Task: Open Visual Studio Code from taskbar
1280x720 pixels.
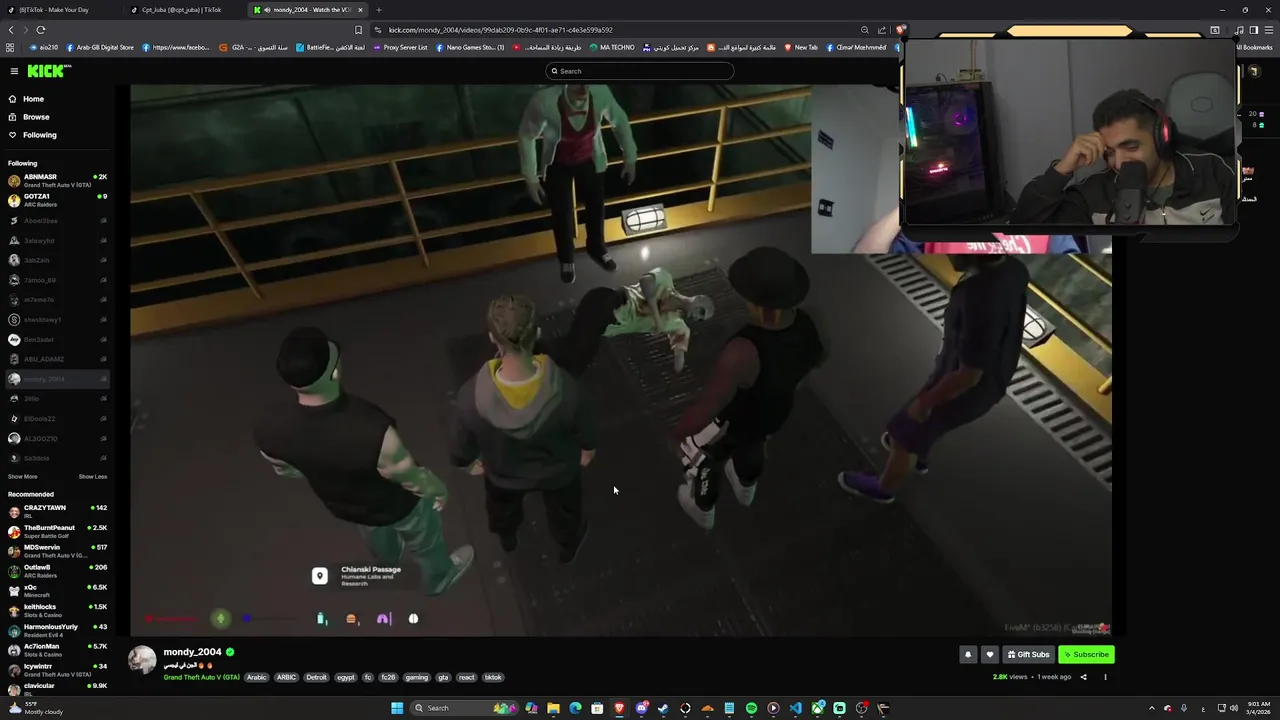Action: pos(795,708)
